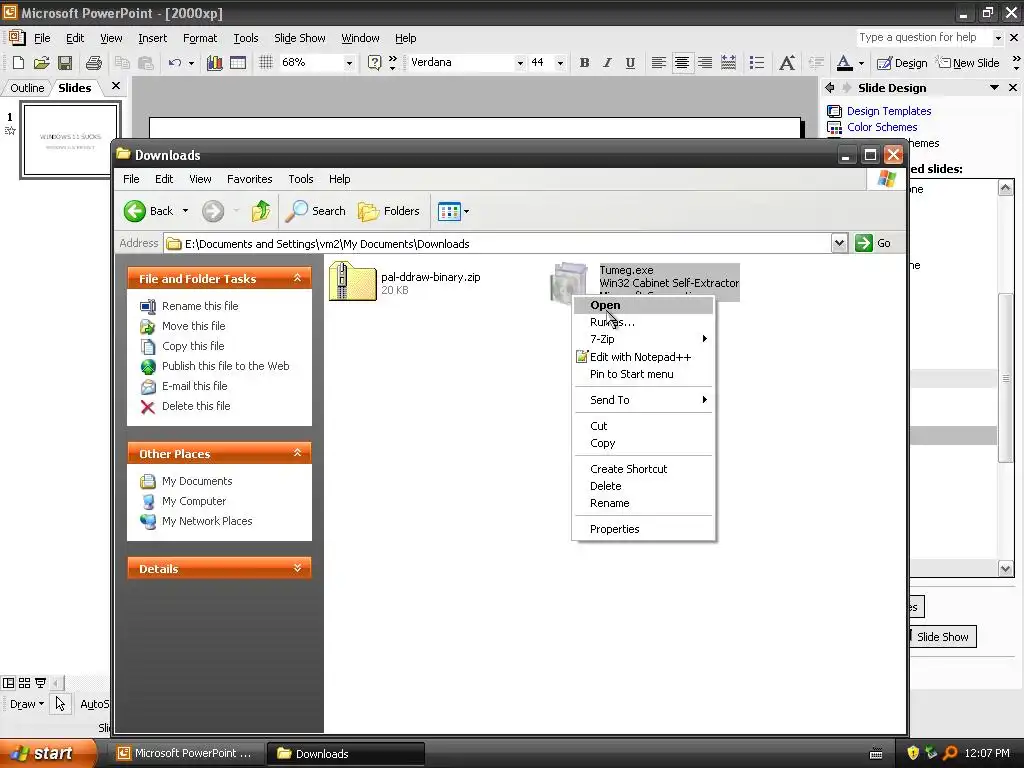Align text left in PowerPoint
The width and height of the screenshot is (1024, 768).
pyautogui.click(x=658, y=63)
